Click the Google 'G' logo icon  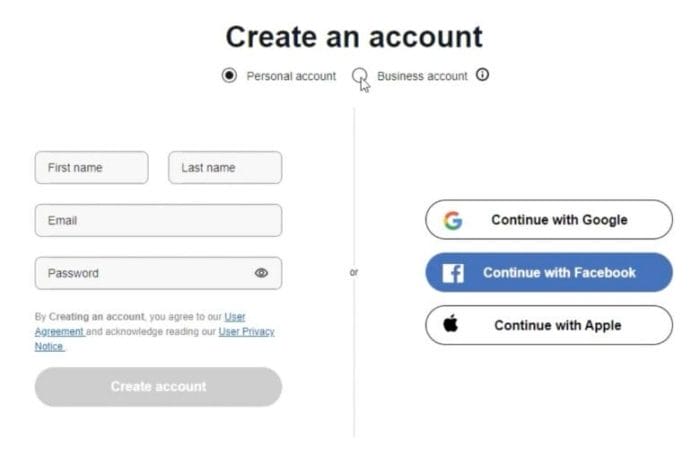453,220
